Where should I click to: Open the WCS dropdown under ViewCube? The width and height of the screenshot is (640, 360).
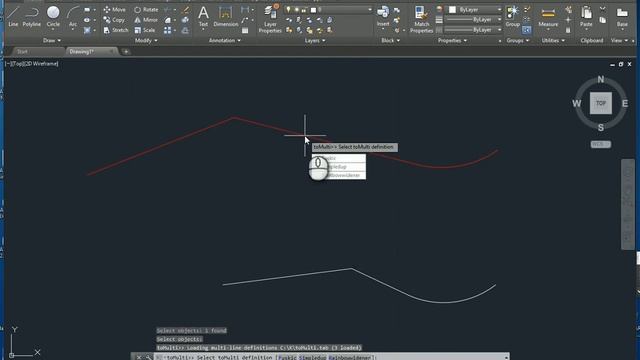[x=600, y=144]
